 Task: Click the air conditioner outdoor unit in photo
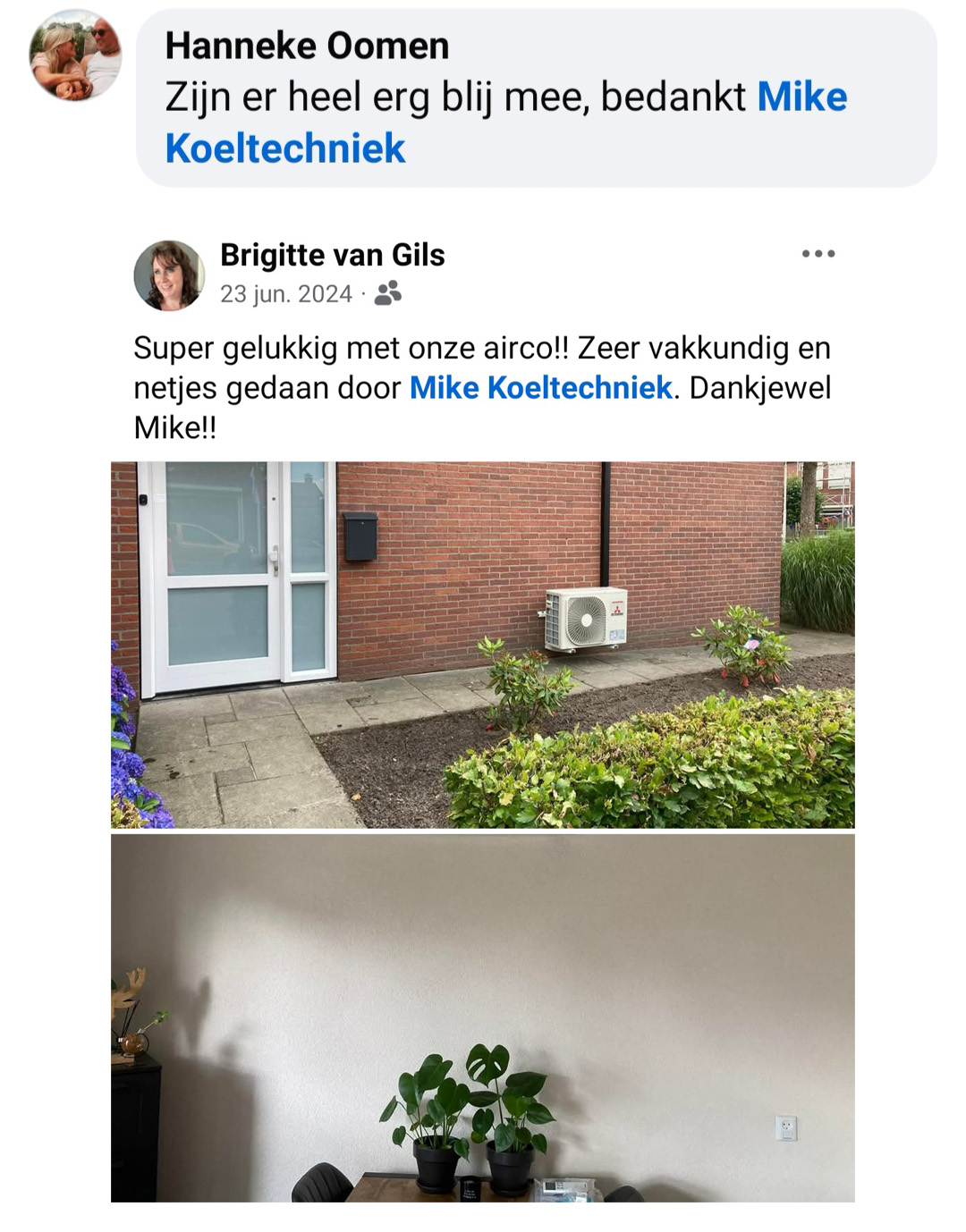[586, 619]
